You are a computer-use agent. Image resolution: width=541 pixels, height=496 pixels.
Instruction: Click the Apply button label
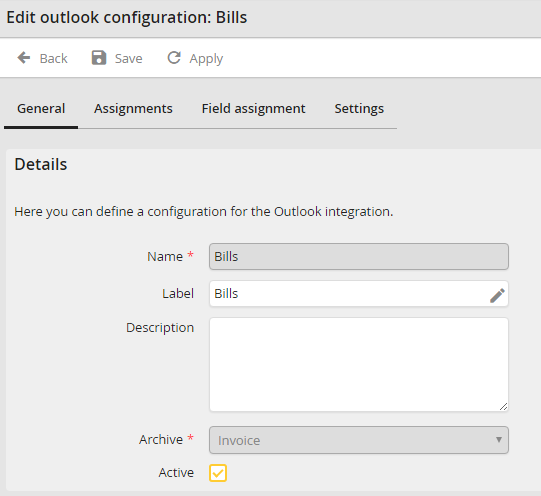tap(206, 59)
